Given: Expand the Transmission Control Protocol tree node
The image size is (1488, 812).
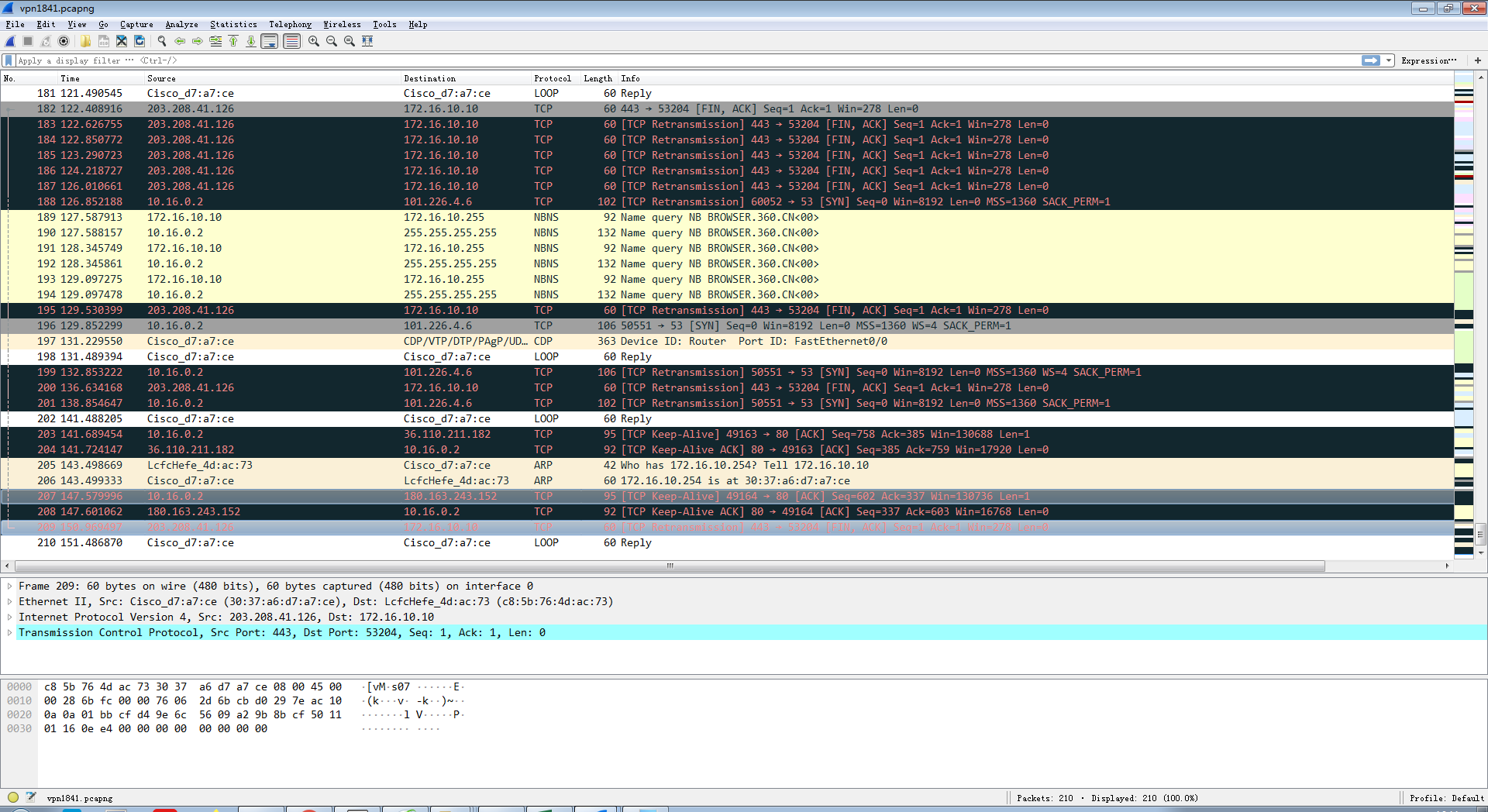Looking at the screenshot, I should (9, 633).
